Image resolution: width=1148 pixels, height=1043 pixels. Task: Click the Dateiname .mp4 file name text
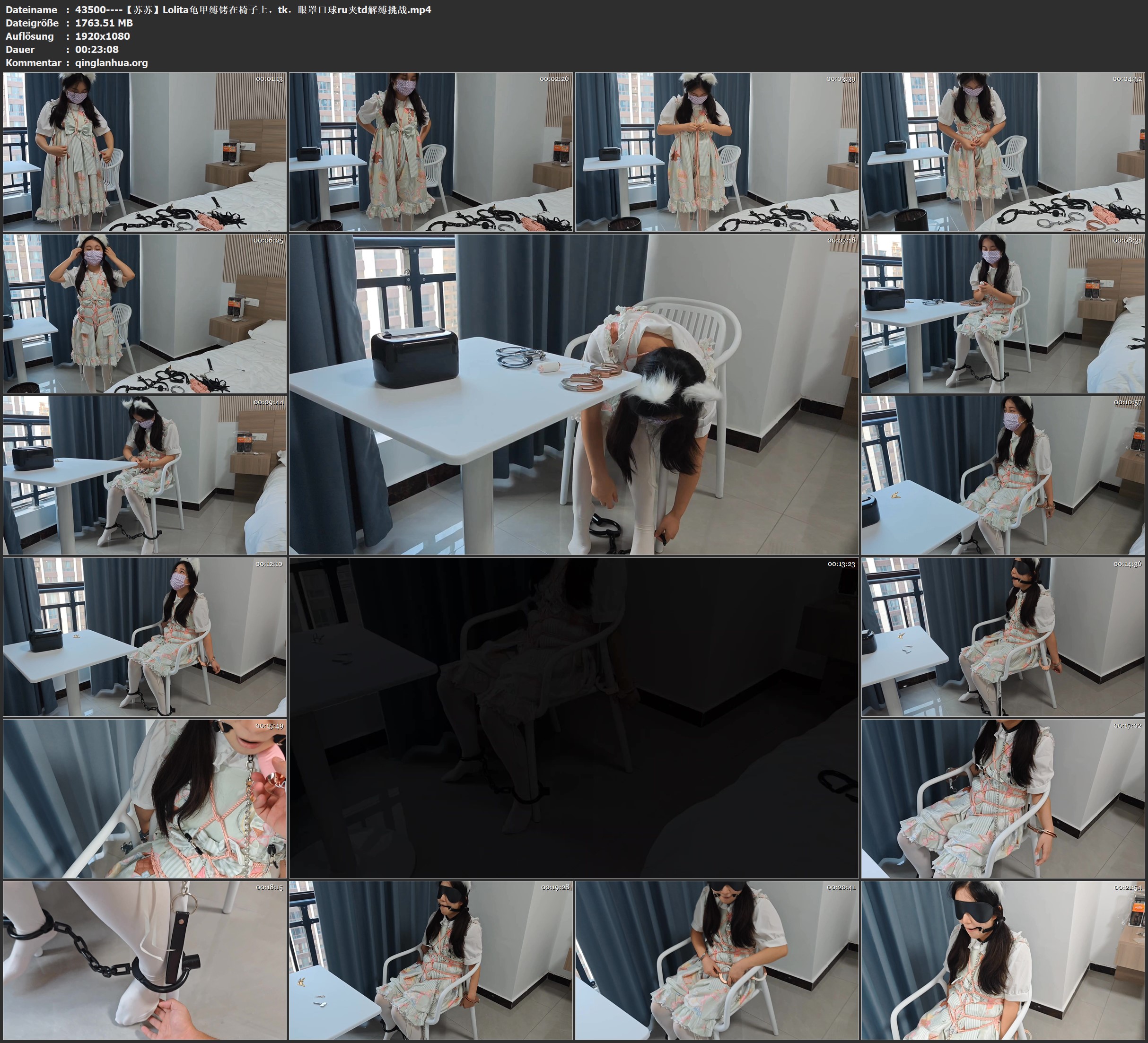point(253,9)
